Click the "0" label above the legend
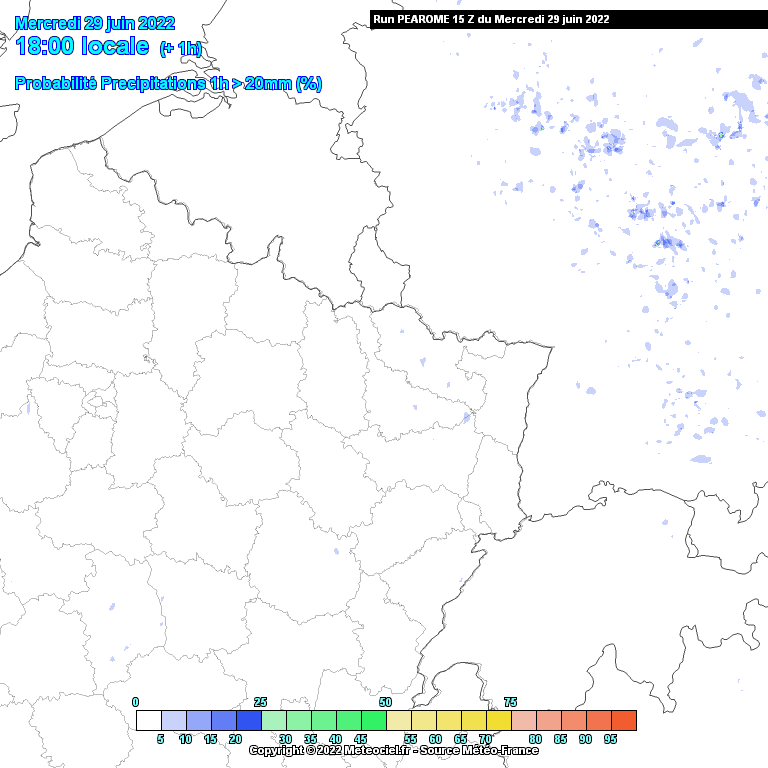The image size is (768, 768). [x=136, y=702]
